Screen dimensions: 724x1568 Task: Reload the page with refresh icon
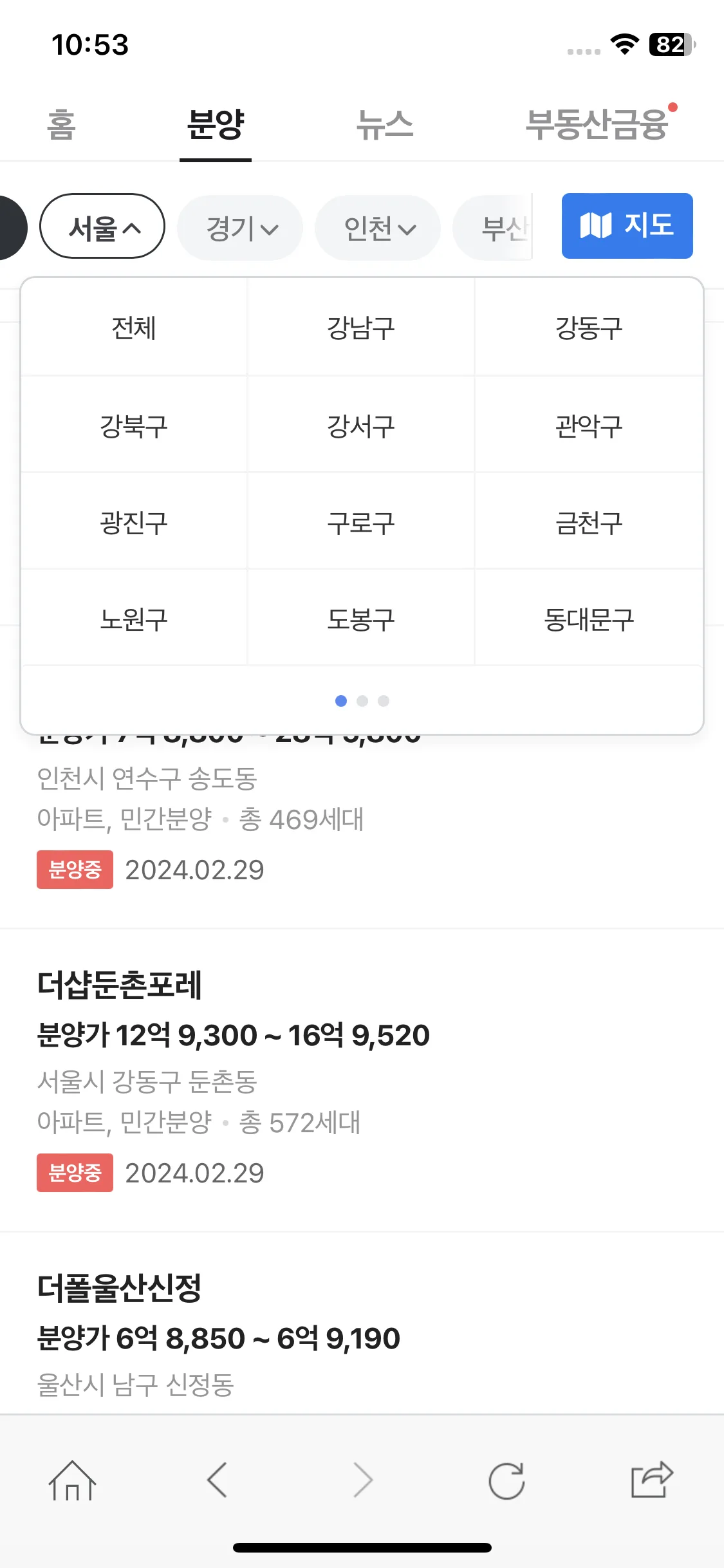(506, 1480)
